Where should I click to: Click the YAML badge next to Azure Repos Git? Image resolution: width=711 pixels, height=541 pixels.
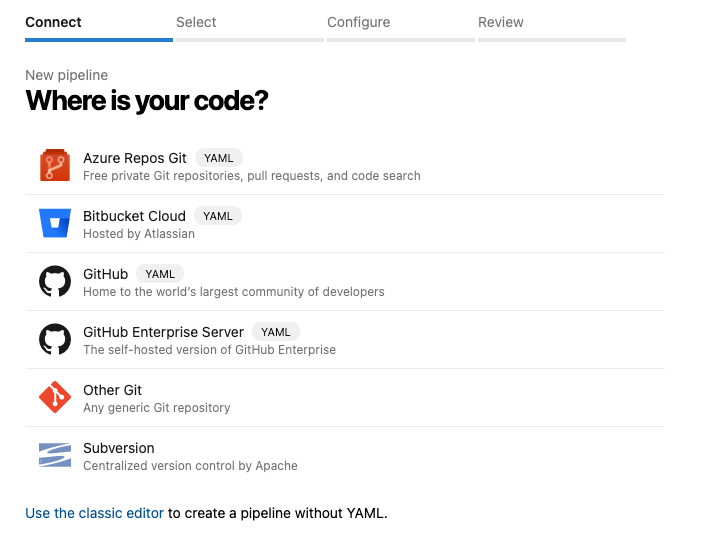[219, 158]
